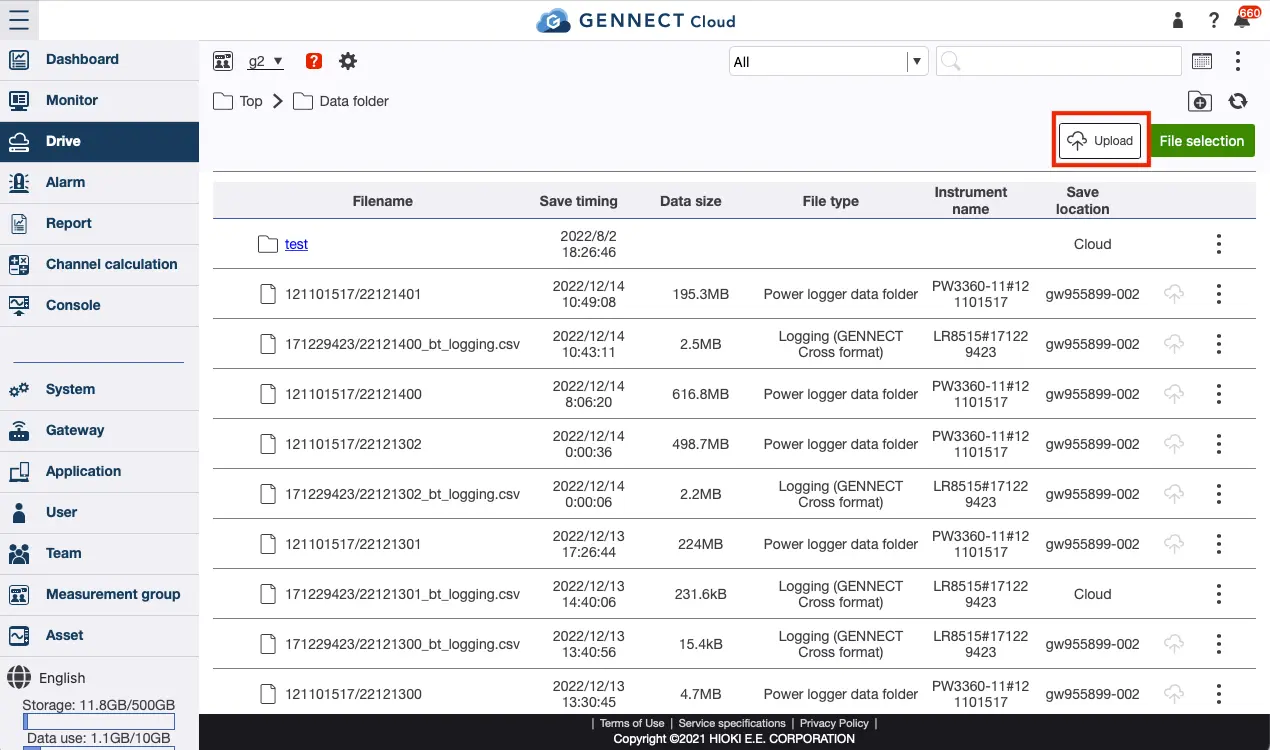The height and width of the screenshot is (750, 1270).
Task: Click the Upload button
Action: 1100,141
